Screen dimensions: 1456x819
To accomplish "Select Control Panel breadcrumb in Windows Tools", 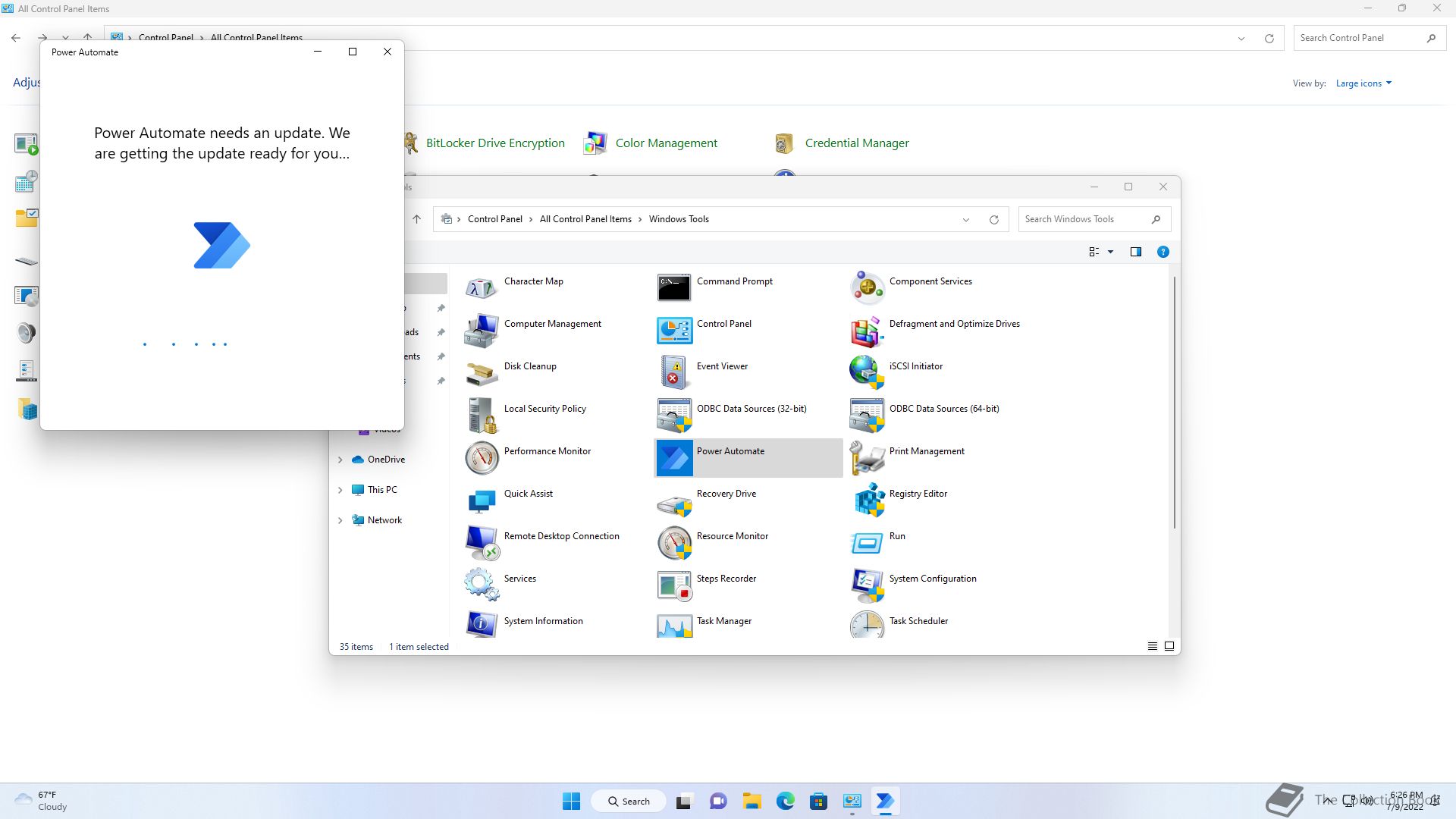I will [x=494, y=219].
